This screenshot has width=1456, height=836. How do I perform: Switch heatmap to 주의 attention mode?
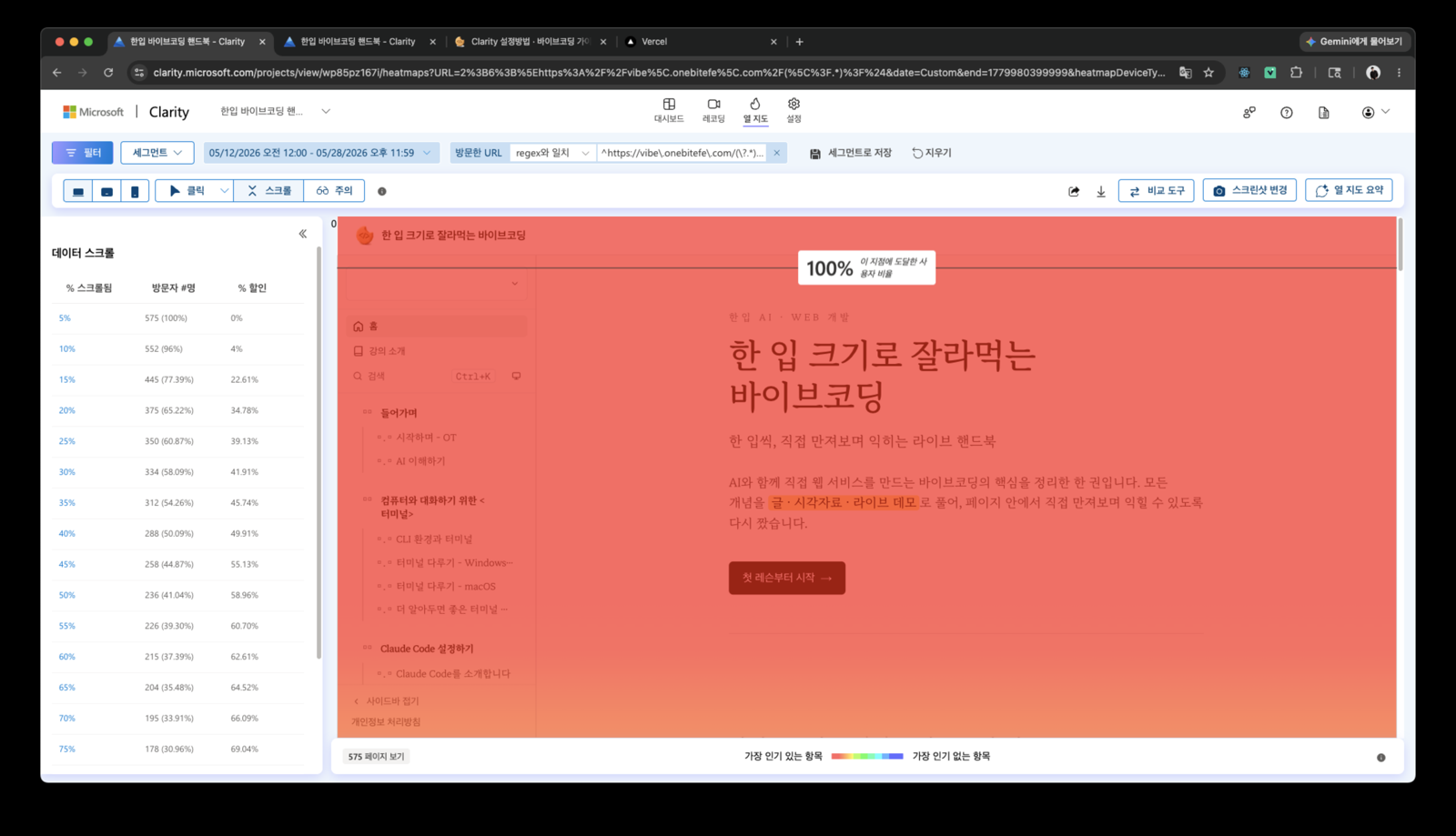coord(334,191)
